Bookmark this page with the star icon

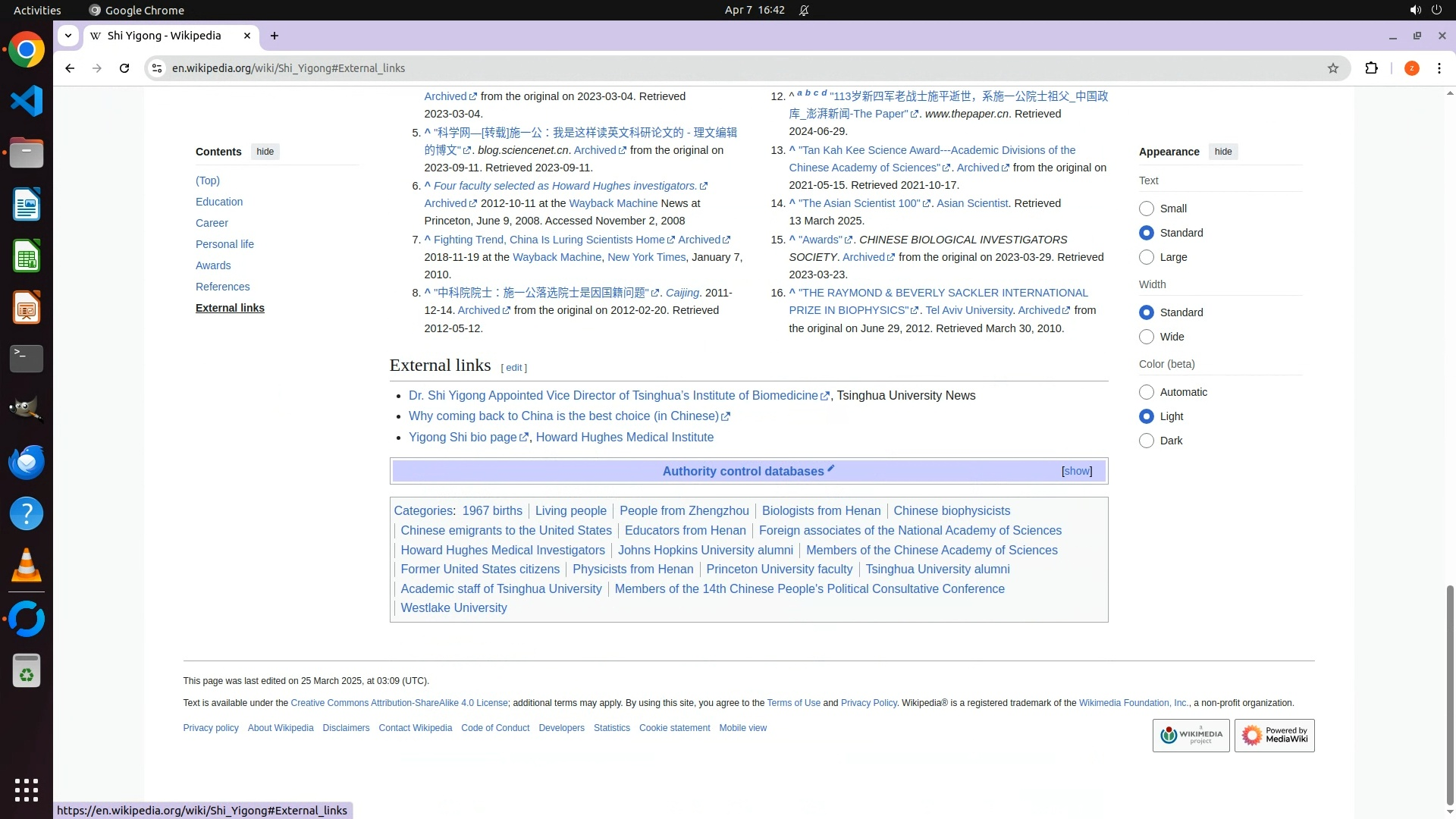[x=1332, y=68]
